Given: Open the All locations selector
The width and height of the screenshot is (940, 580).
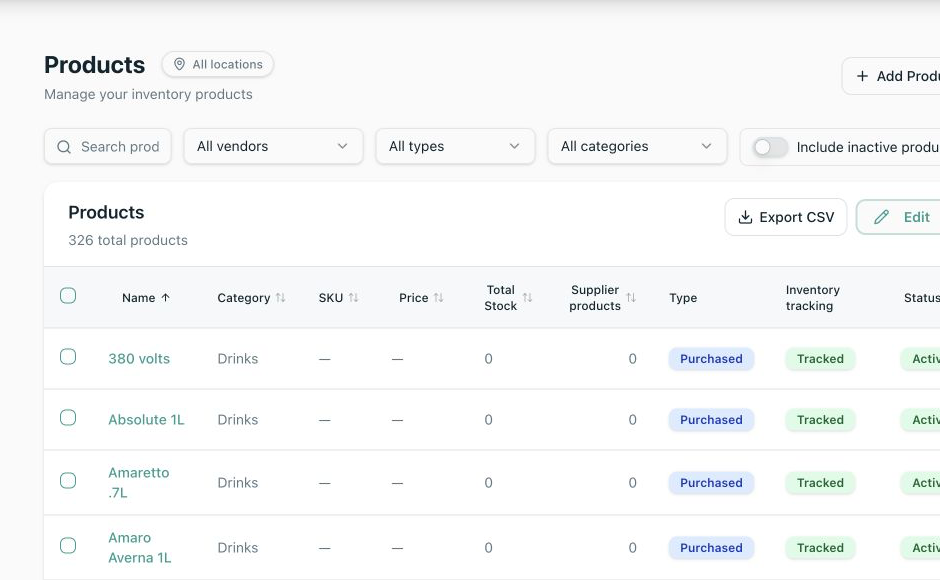Looking at the screenshot, I should click(x=218, y=64).
